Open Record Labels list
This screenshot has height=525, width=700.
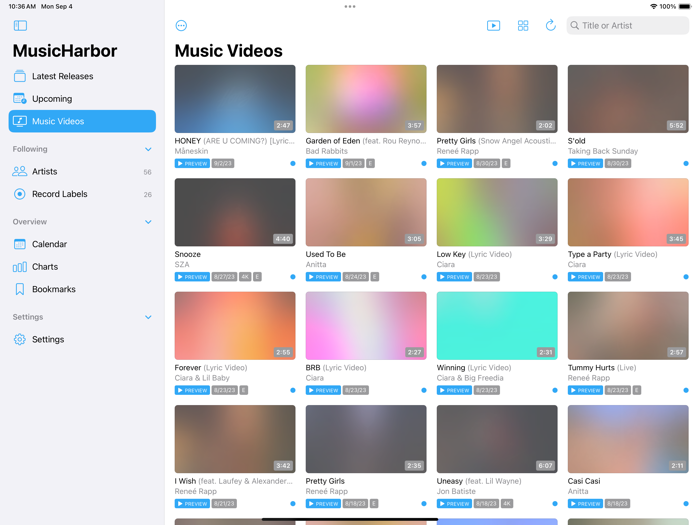click(82, 194)
